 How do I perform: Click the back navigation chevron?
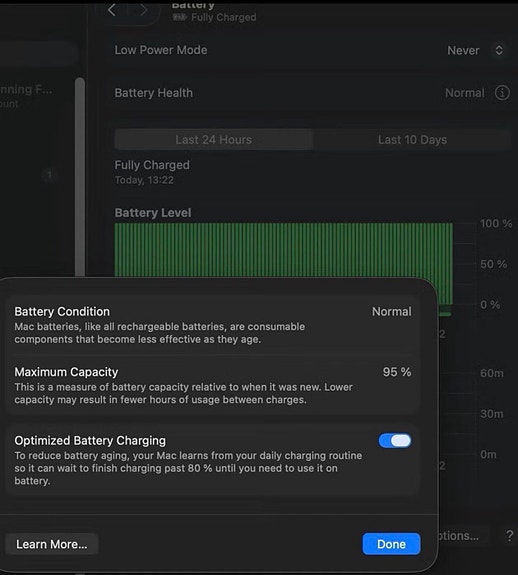point(112,10)
